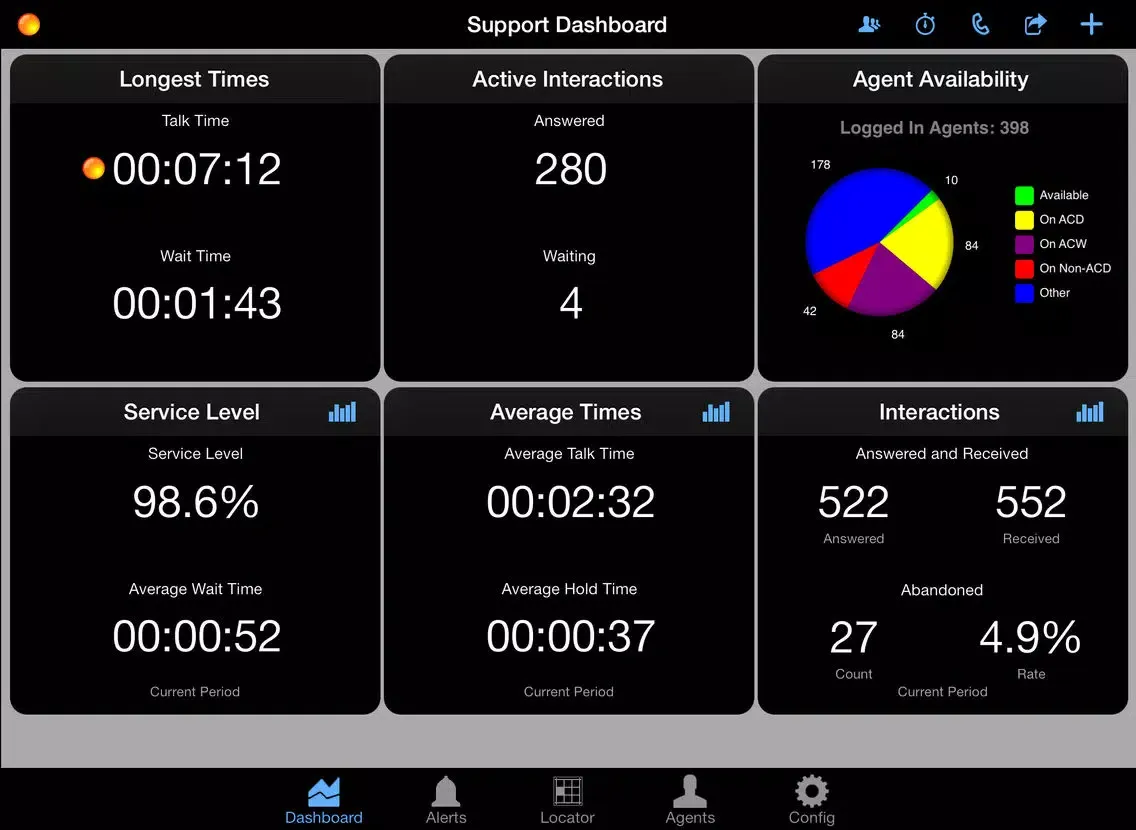Go to the Agents tab
1136x830 pixels.
pos(690,801)
